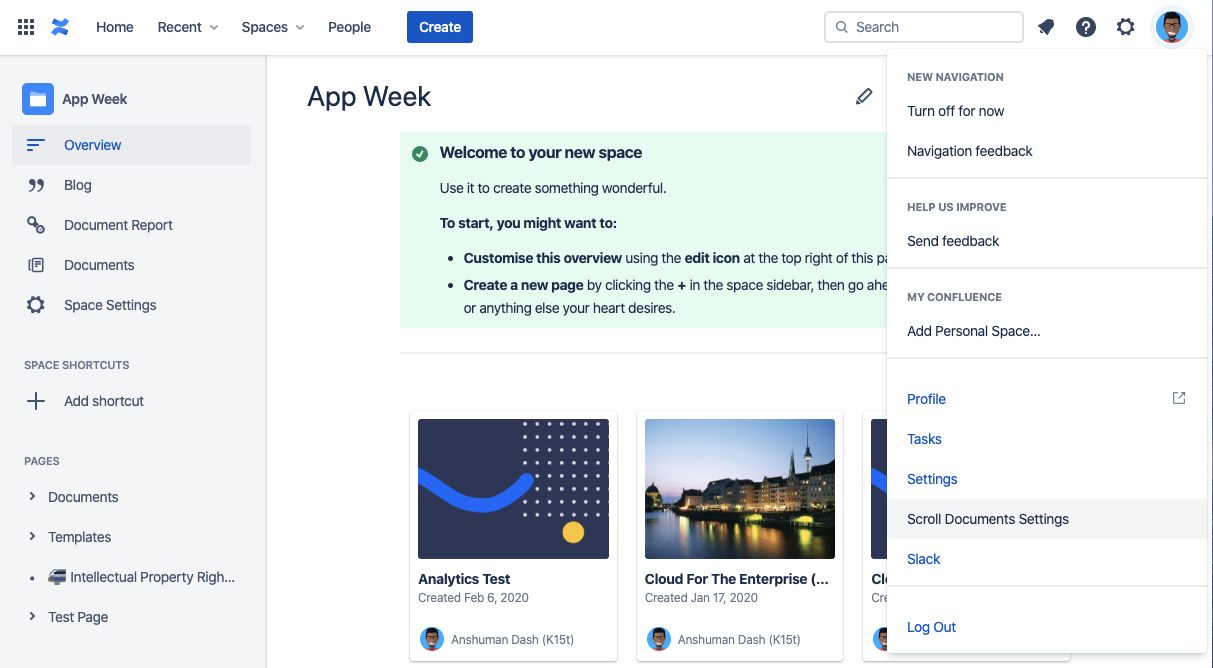Choose Turn off for now

pyautogui.click(x=955, y=111)
